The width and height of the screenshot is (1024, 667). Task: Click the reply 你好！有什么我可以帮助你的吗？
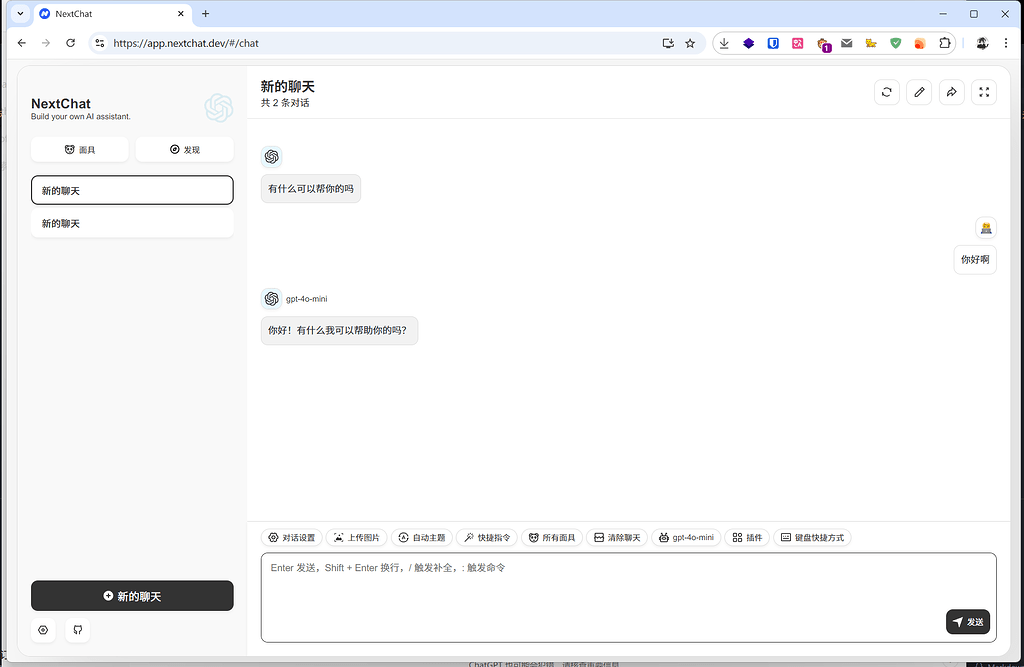(339, 331)
